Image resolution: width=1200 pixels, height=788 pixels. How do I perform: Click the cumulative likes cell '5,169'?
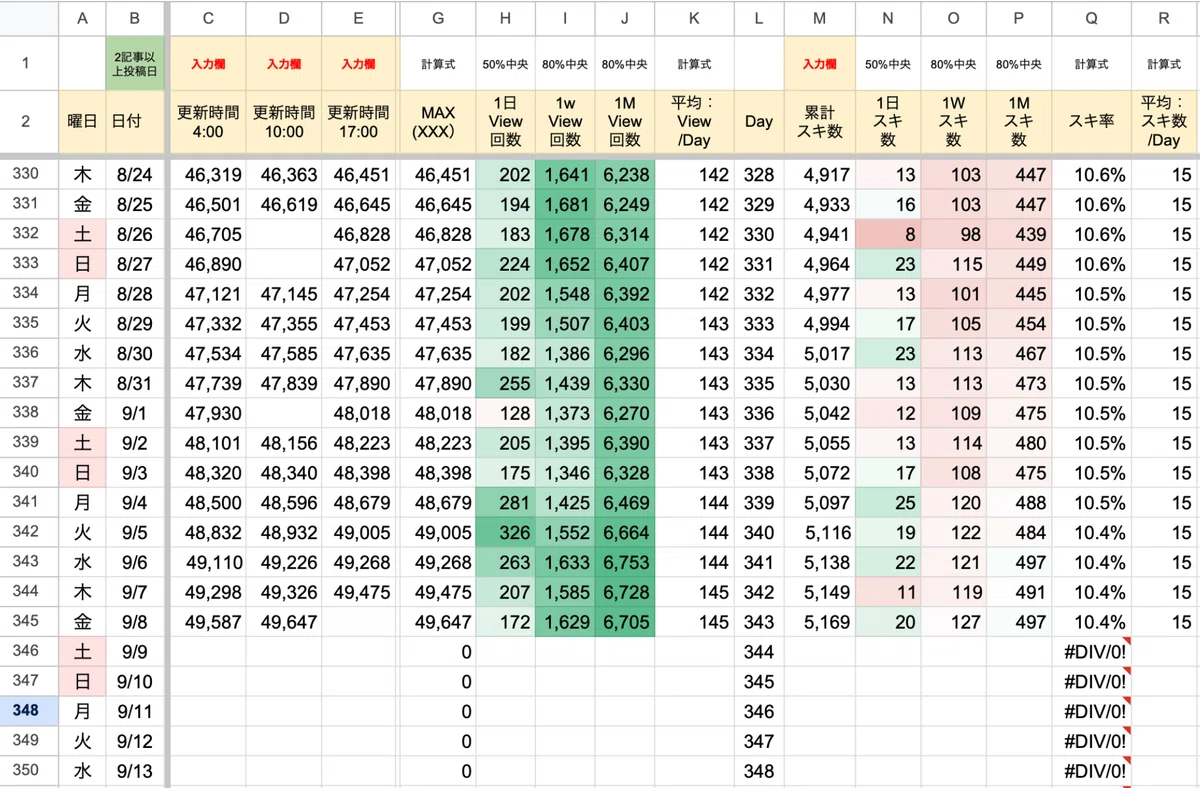point(819,622)
